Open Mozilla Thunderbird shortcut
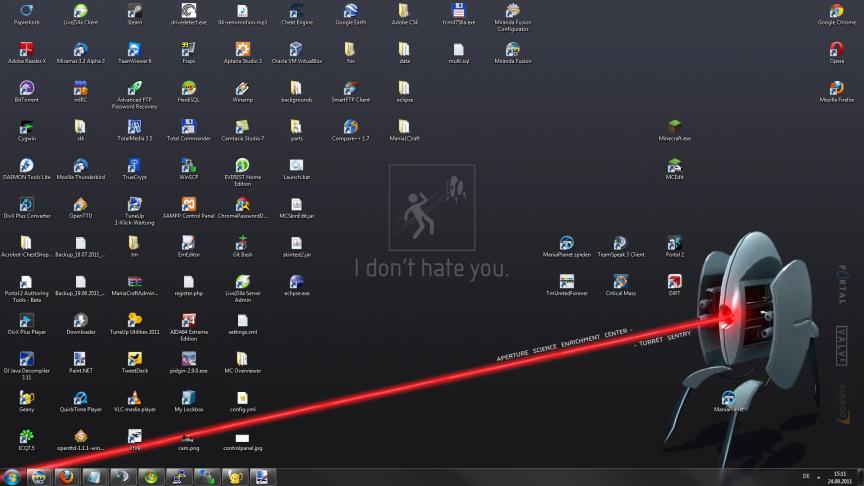Image resolution: width=864 pixels, height=486 pixels. pos(80,169)
